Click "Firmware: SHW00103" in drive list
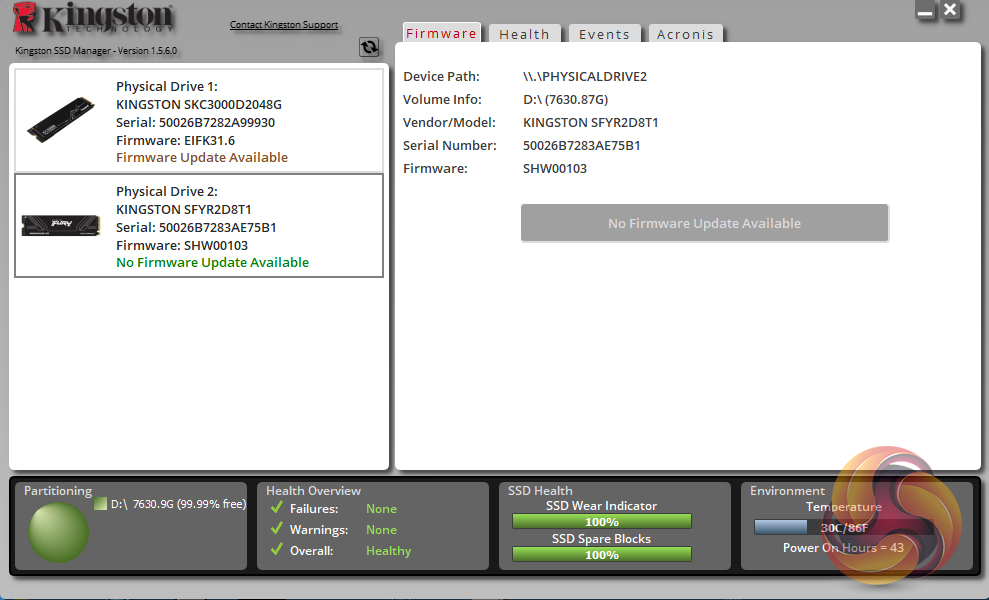This screenshot has height=600, width=989. [182, 245]
